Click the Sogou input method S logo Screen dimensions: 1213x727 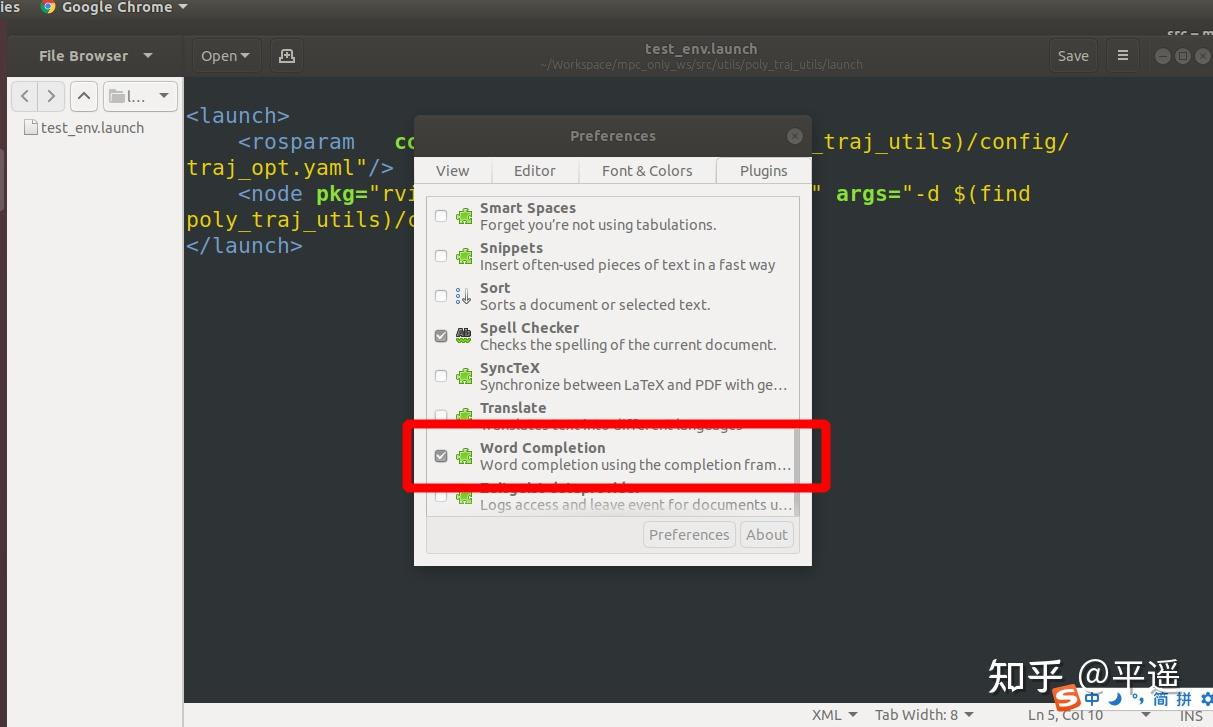point(1067,698)
